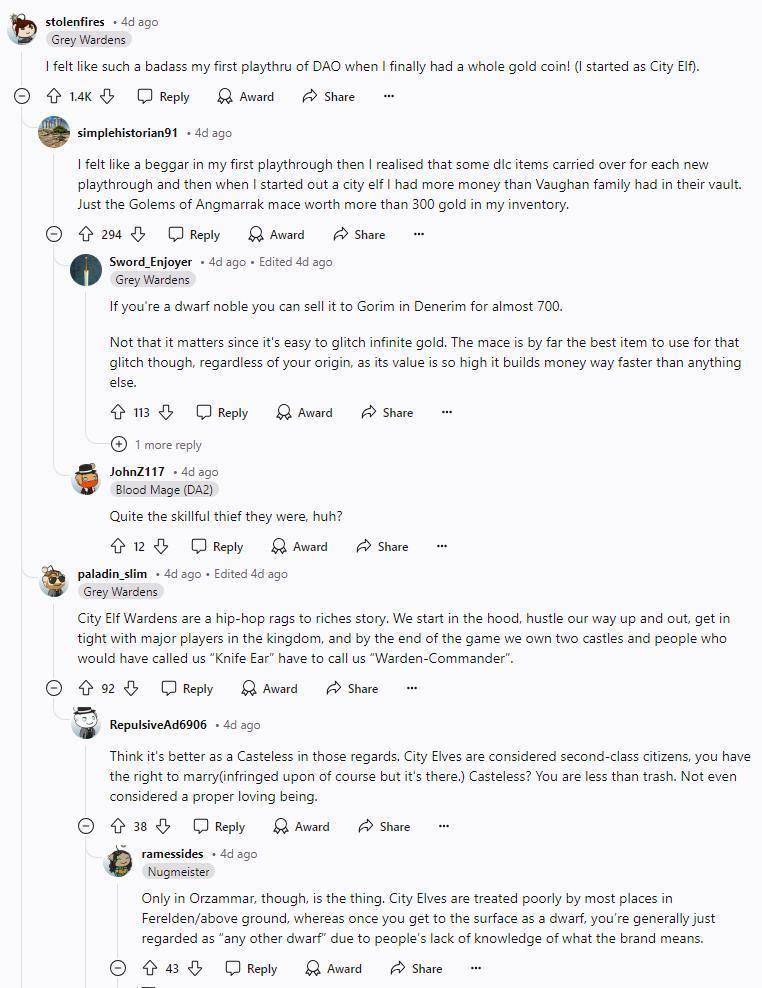Open three-dot menu on ramessides' comment
762x988 pixels.
(476, 968)
